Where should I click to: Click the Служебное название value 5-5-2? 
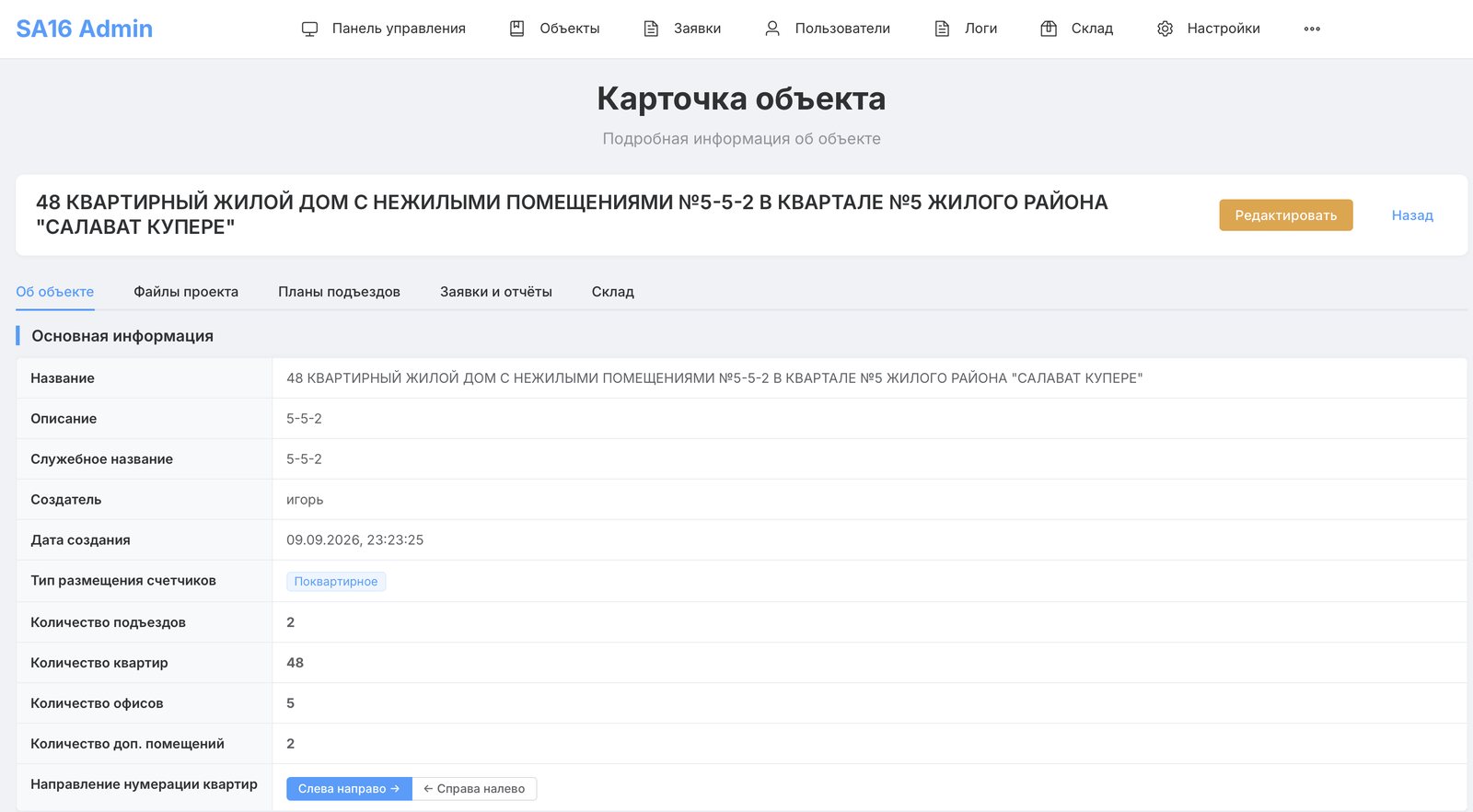click(304, 459)
